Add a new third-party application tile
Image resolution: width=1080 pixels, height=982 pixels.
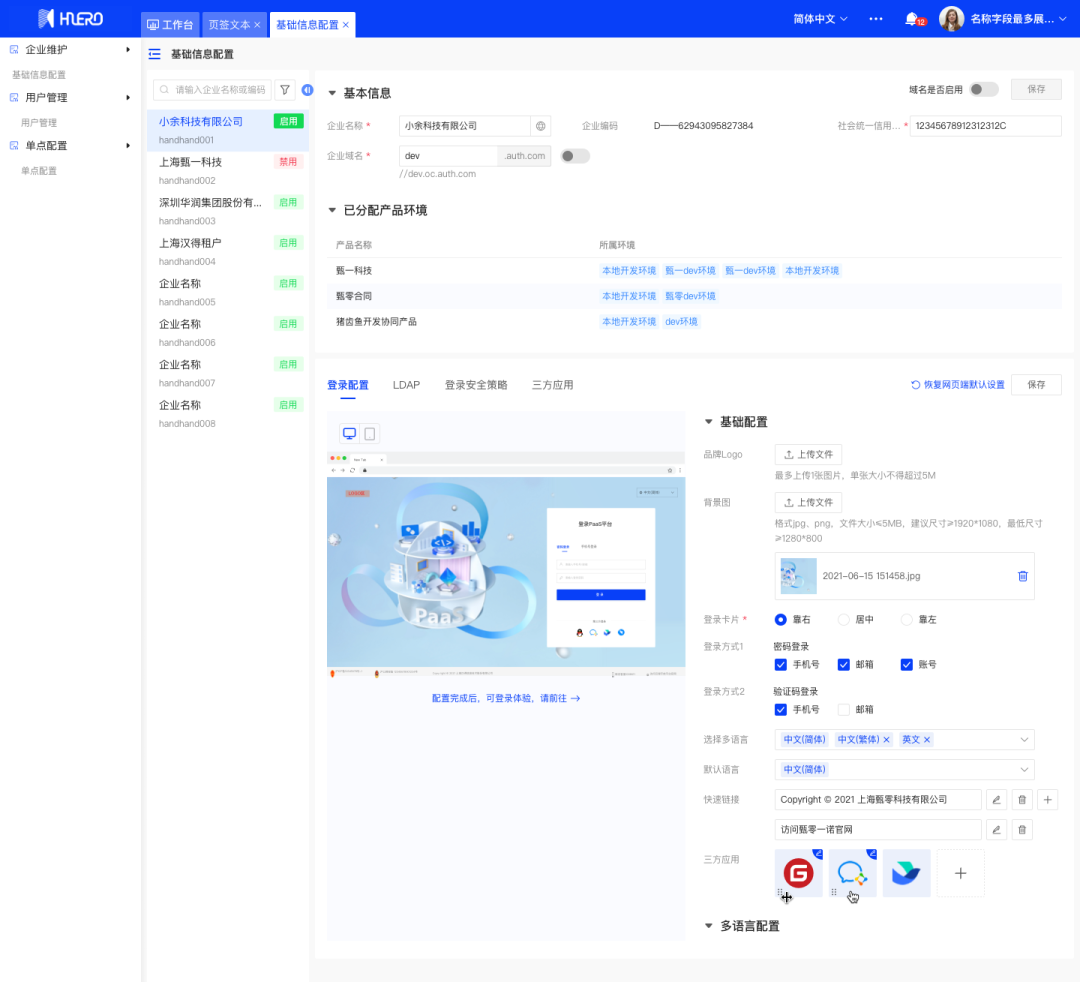pyautogui.click(x=960, y=873)
